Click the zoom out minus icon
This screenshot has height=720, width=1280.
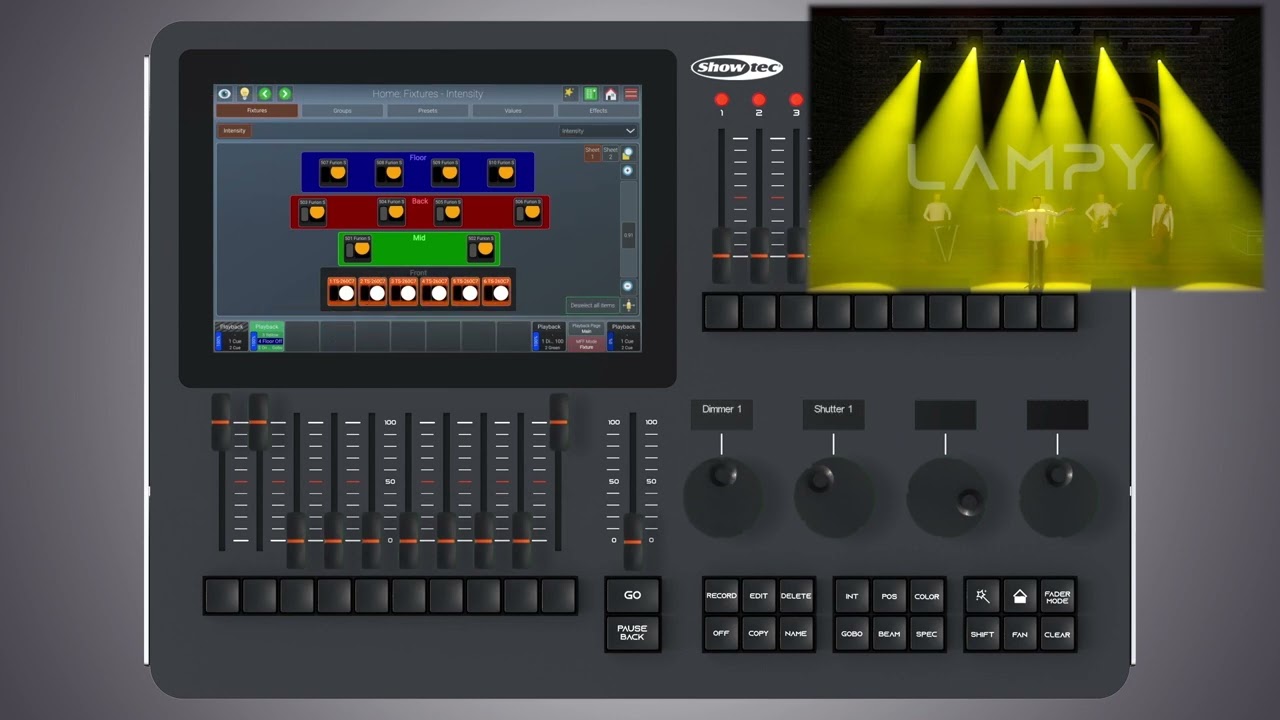[x=628, y=286]
